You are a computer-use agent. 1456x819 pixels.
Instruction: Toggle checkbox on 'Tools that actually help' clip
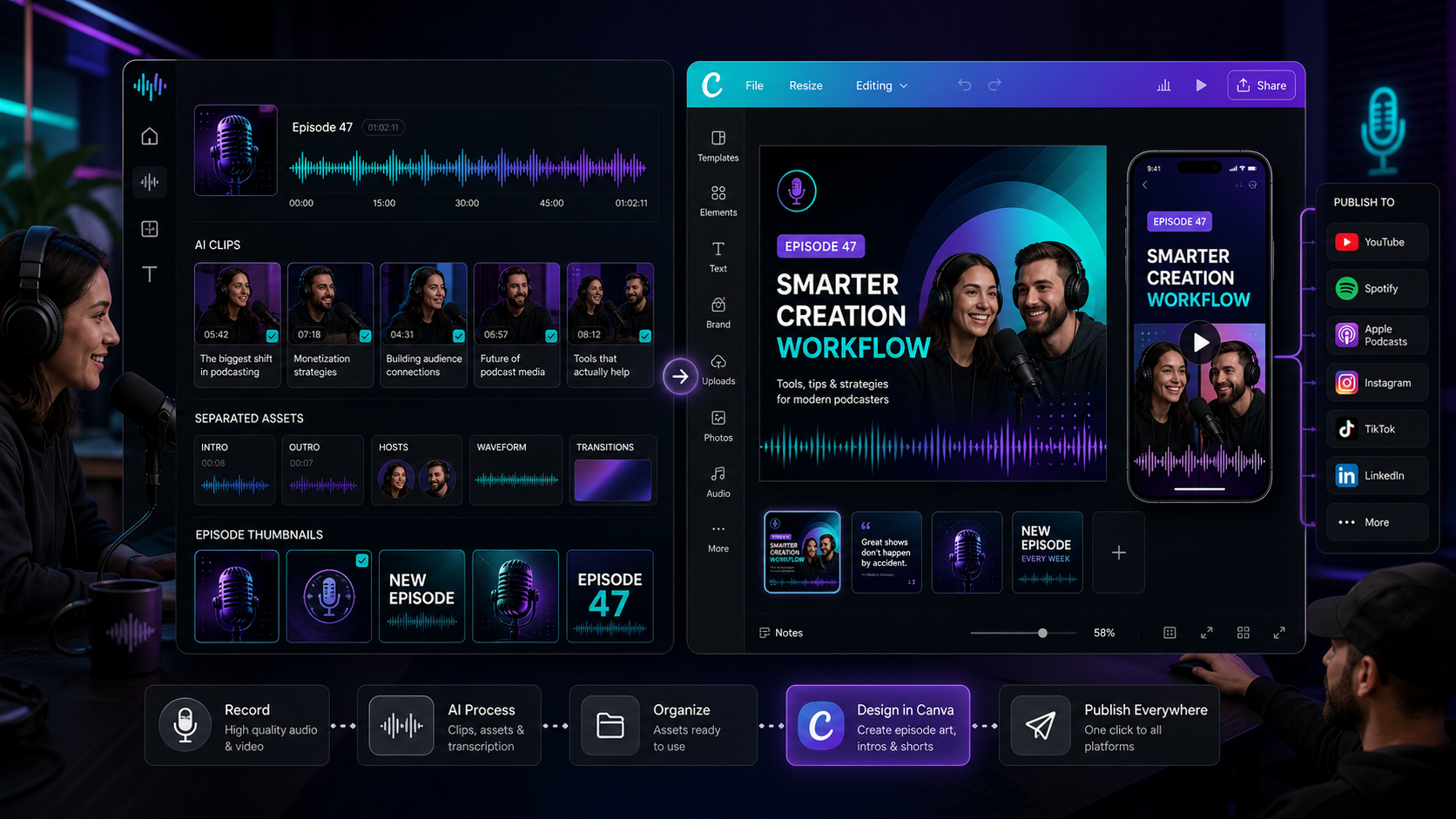click(645, 336)
